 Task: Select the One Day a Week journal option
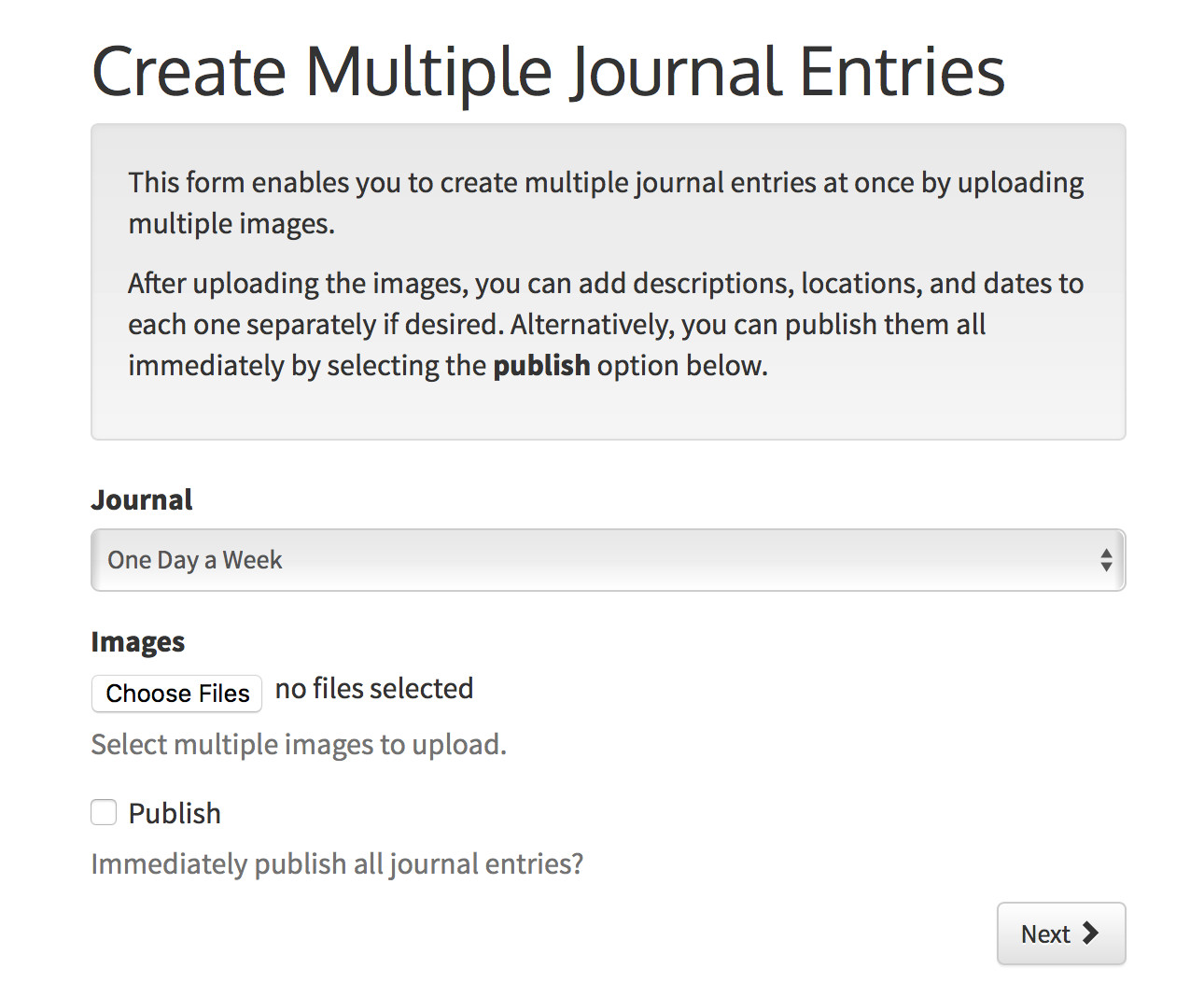coord(194,559)
